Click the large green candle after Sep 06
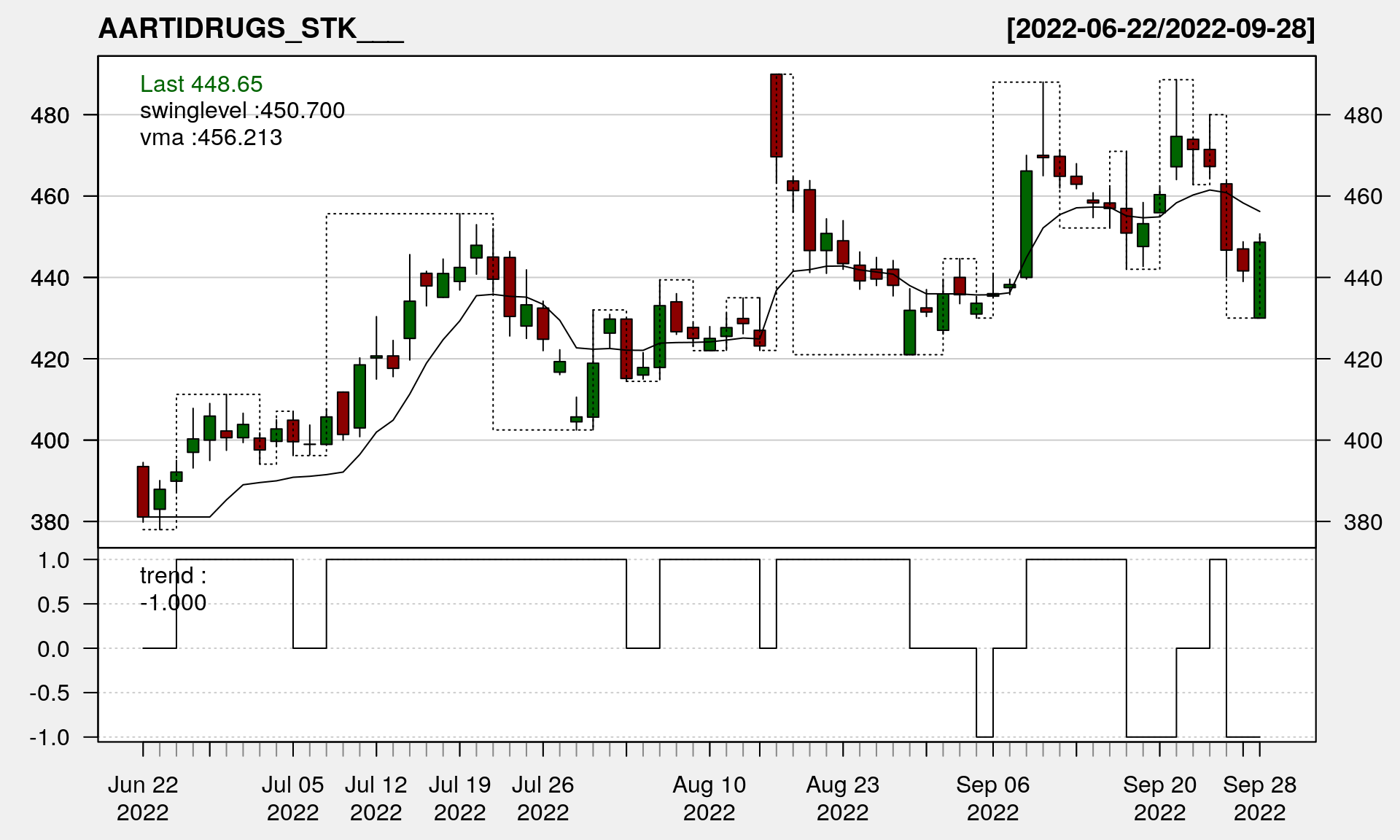Image resolution: width=1400 pixels, height=840 pixels. coord(1026,225)
